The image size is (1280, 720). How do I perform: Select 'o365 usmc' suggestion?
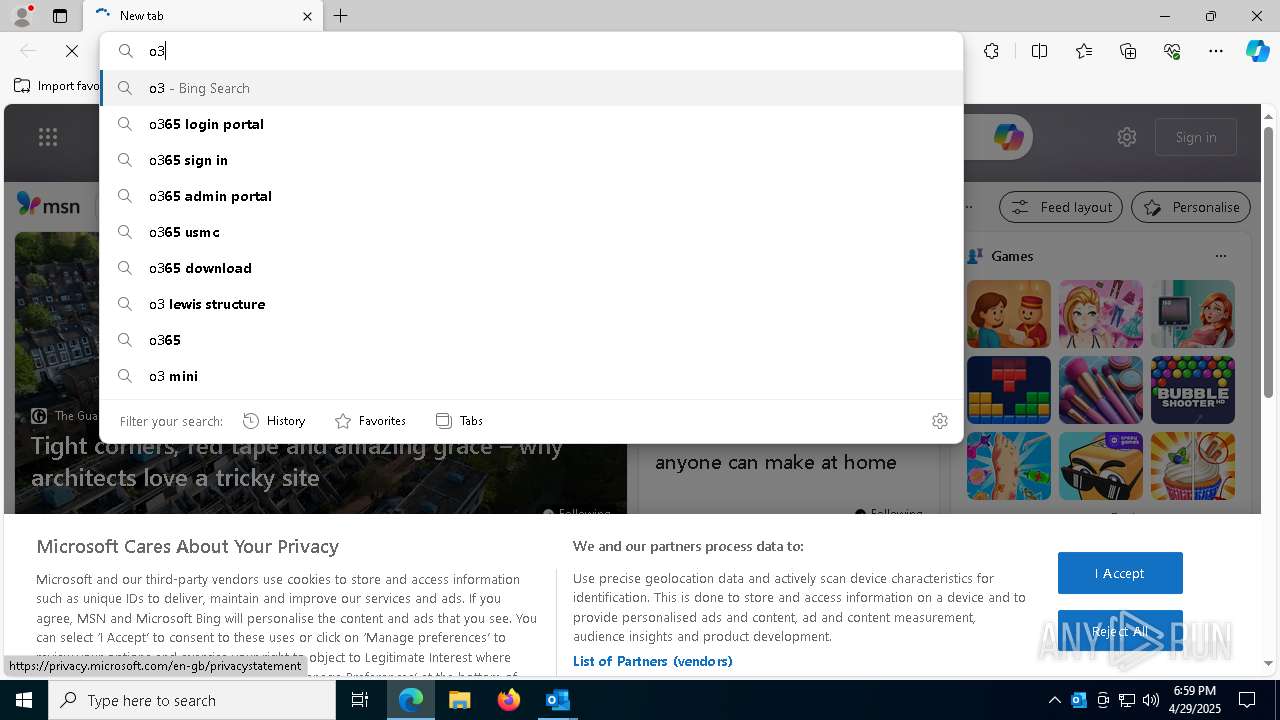[531, 232]
